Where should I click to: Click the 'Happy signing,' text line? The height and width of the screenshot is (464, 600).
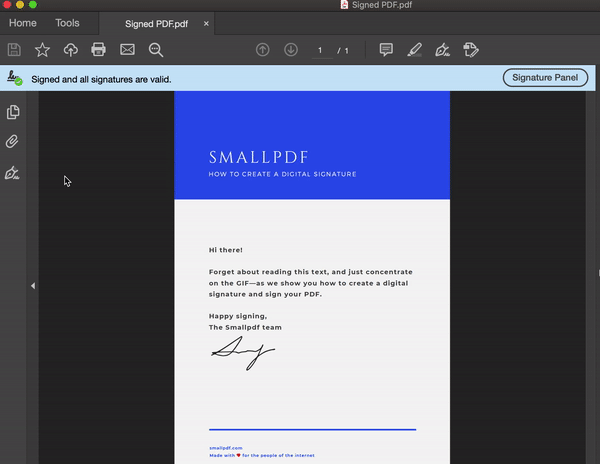(x=238, y=316)
